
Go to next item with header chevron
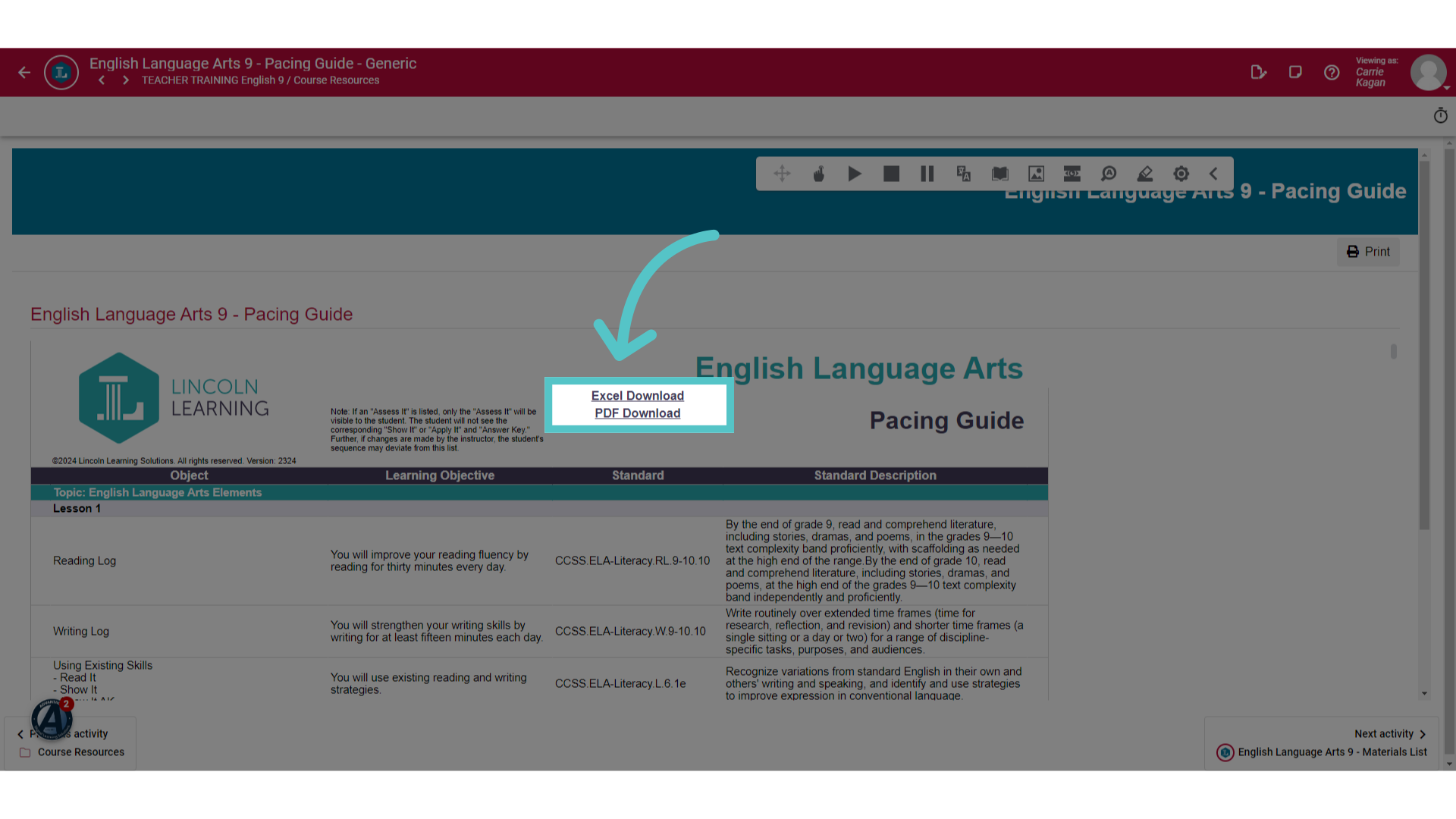pos(126,80)
